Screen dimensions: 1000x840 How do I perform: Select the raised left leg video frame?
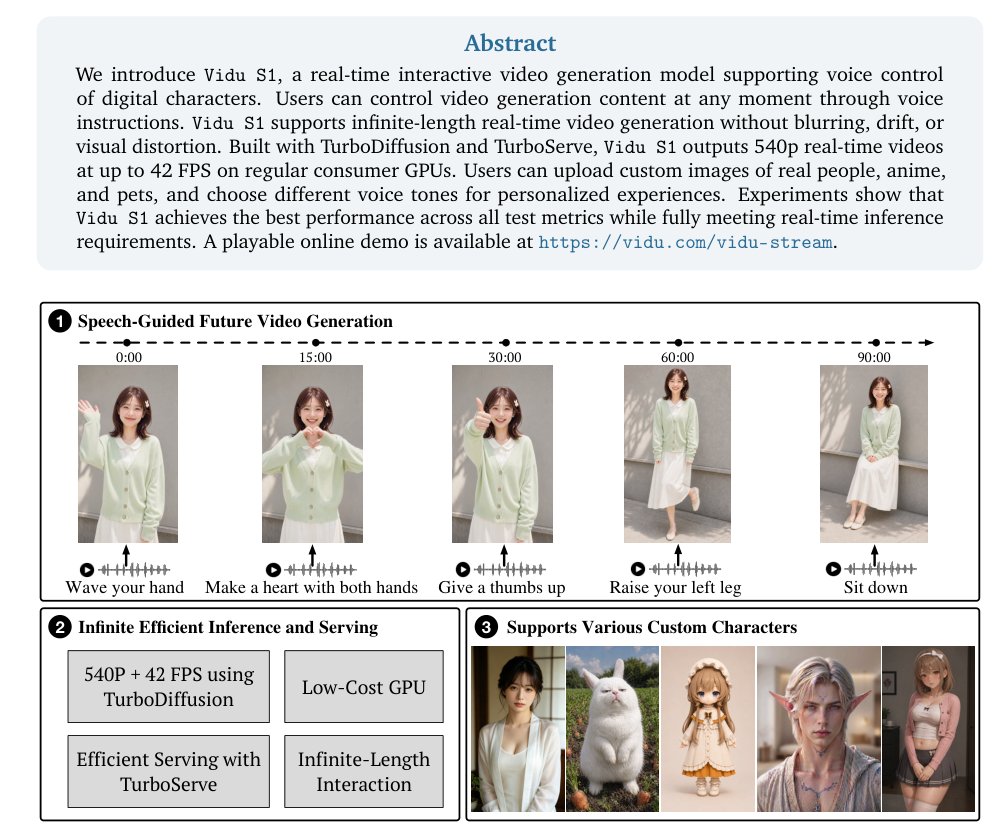click(x=677, y=453)
